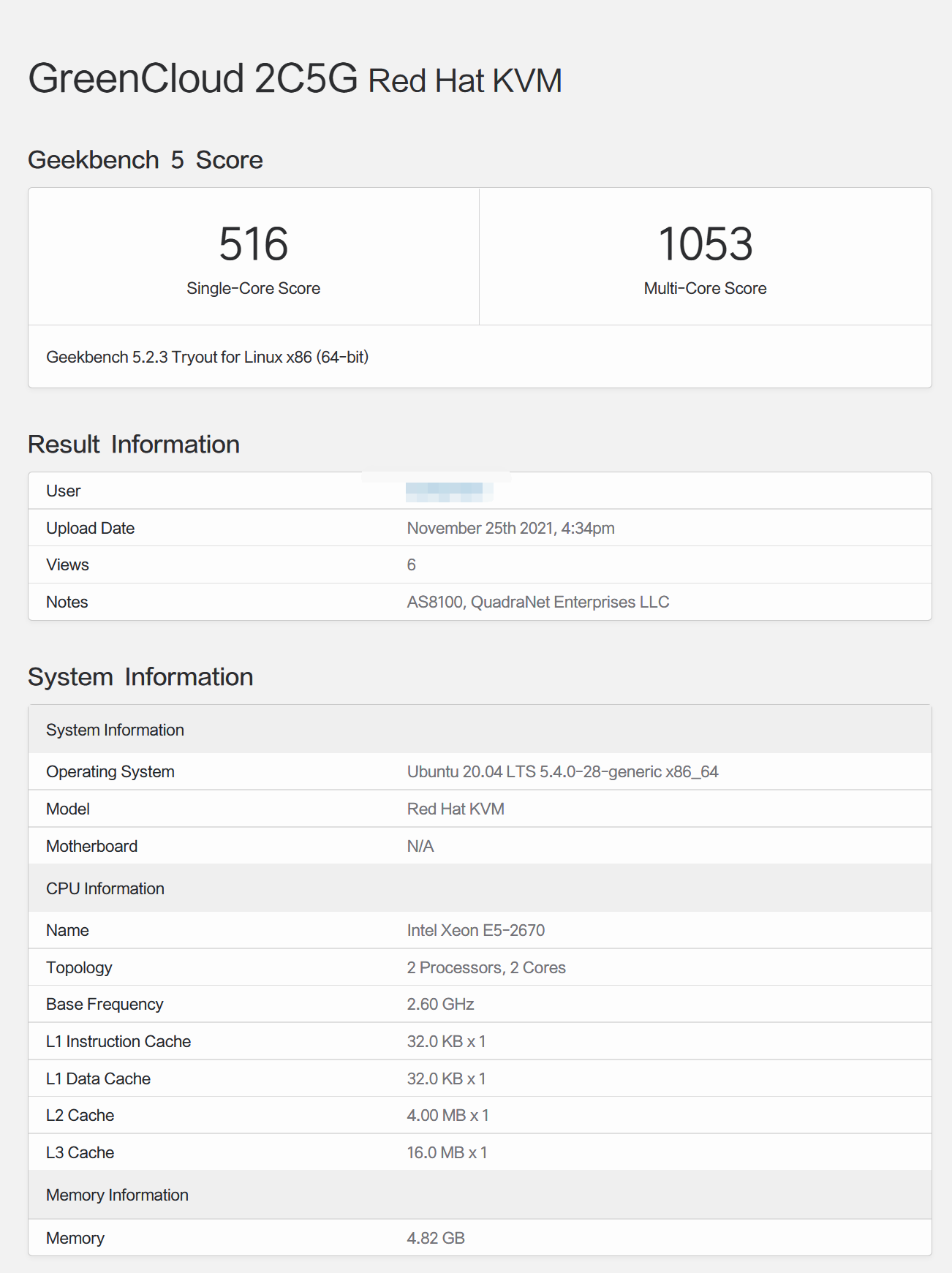Click the 'Motherboard' label
This screenshot has width=952, height=1273.
point(92,847)
